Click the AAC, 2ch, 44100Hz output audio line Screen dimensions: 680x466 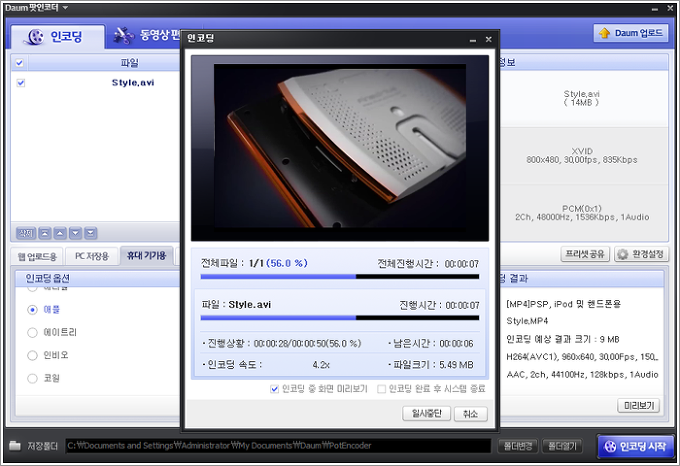[582, 375]
